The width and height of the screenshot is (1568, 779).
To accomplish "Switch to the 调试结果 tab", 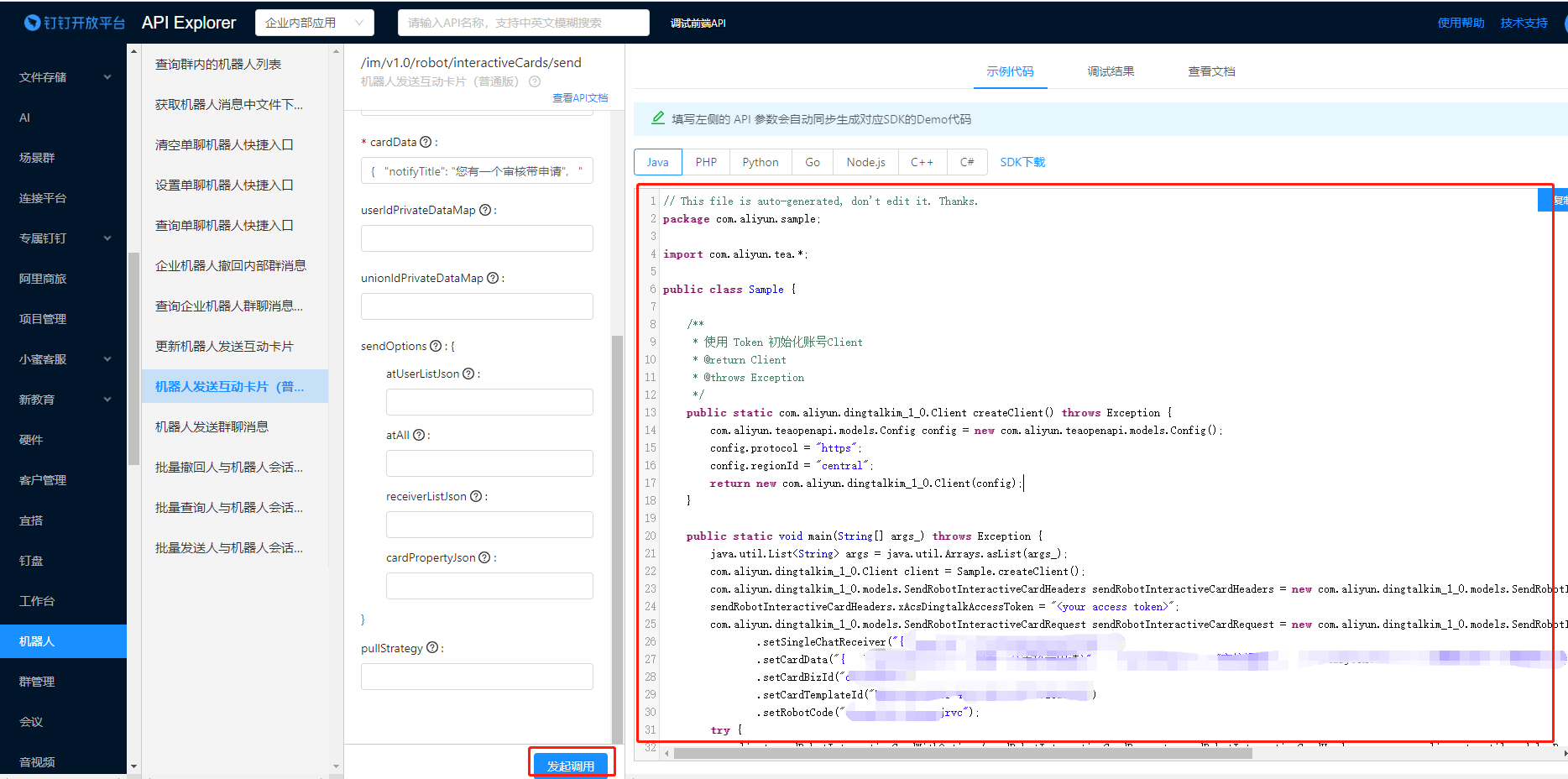I will pos(1111,71).
